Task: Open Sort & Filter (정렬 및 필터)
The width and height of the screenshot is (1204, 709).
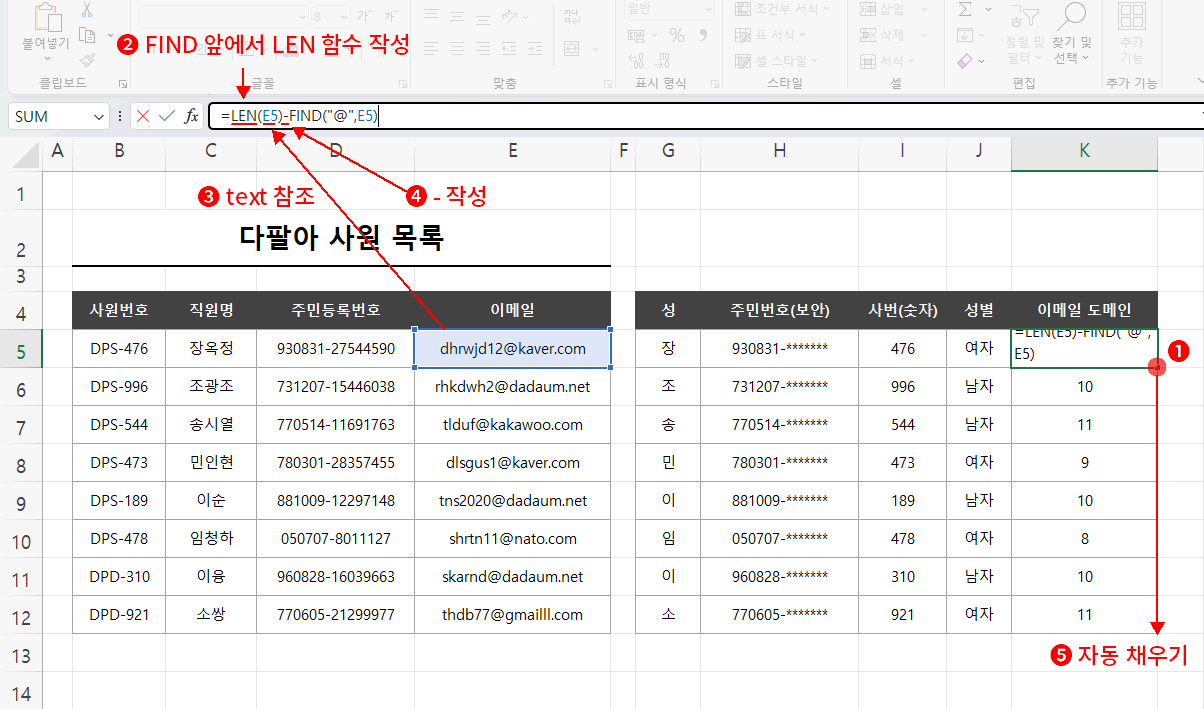Action: pyautogui.click(x=1024, y=35)
